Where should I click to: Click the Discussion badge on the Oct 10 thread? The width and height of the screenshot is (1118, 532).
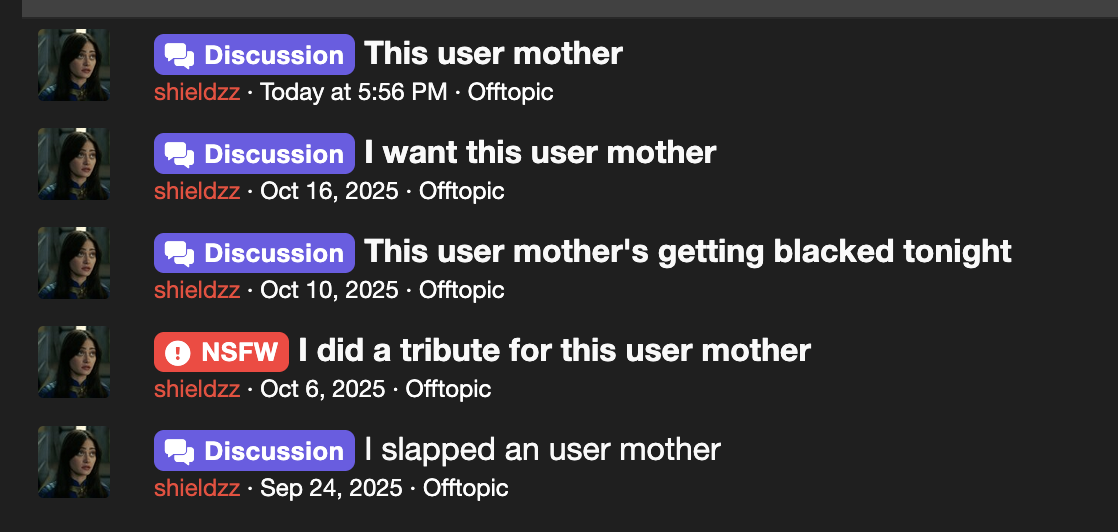[254, 253]
